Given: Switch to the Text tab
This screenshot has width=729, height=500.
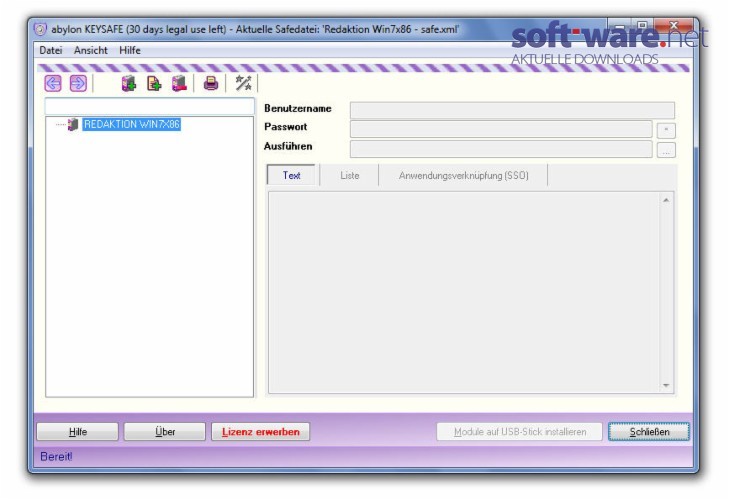Looking at the screenshot, I should click(292, 175).
